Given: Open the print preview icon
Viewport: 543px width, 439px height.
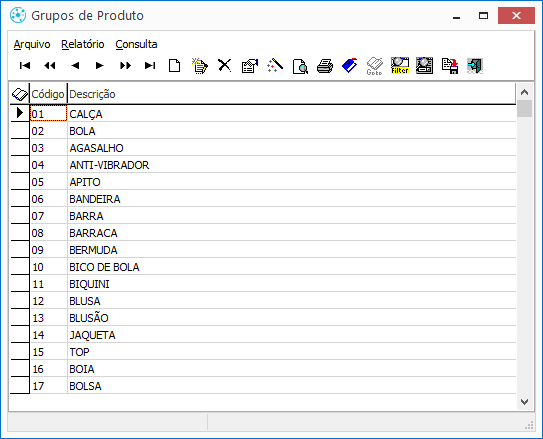Looking at the screenshot, I should coord(300,66).
